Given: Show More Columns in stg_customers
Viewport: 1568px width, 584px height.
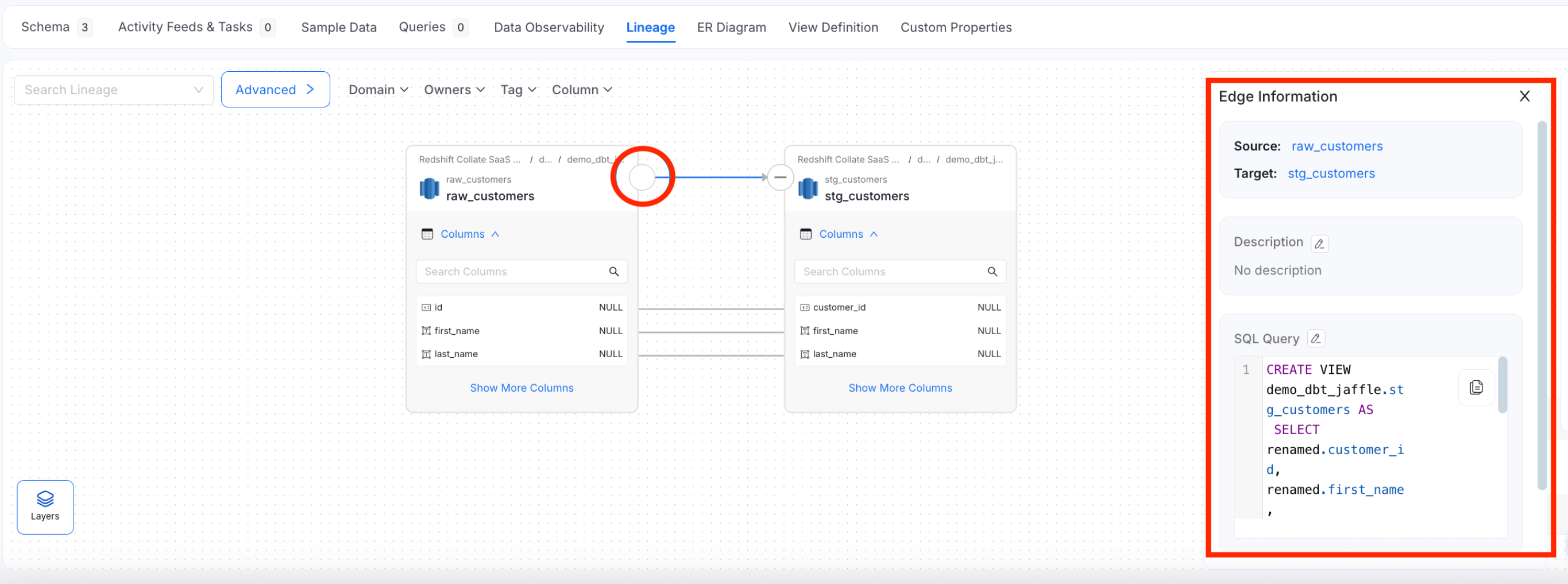Looking at the screenshot, I should [899, 388].
